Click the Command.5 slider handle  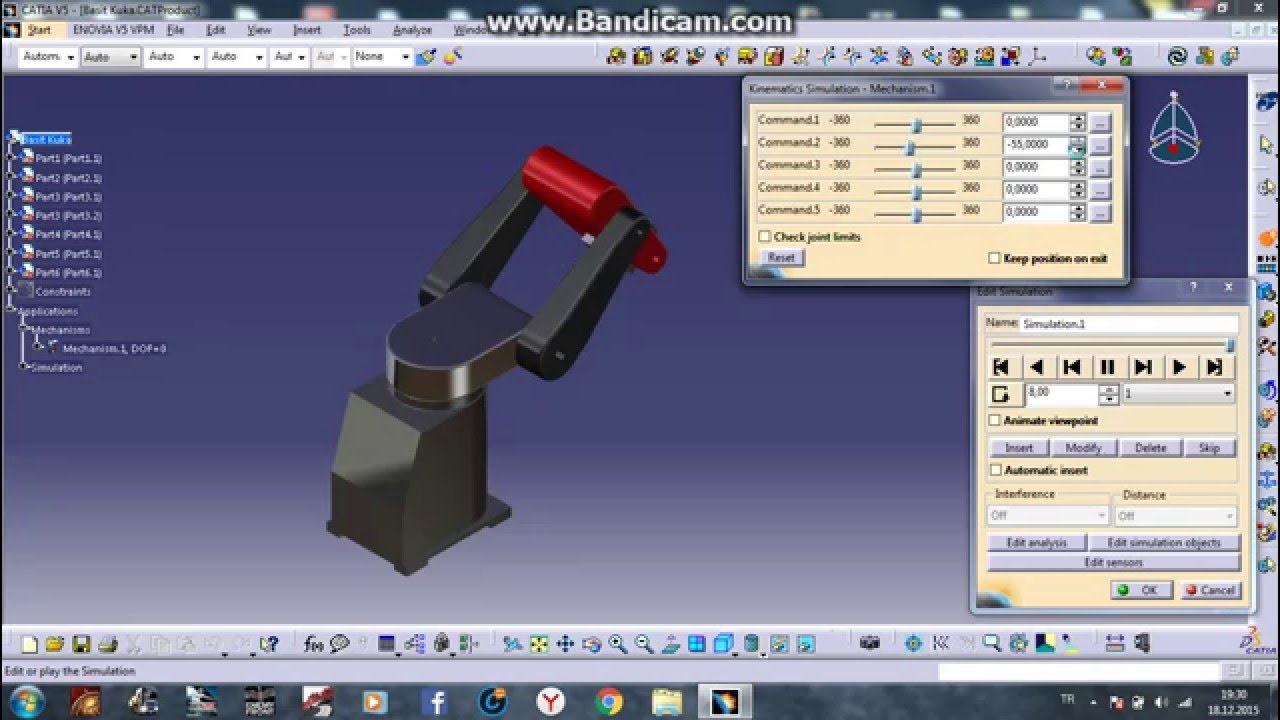coord(916,215)
